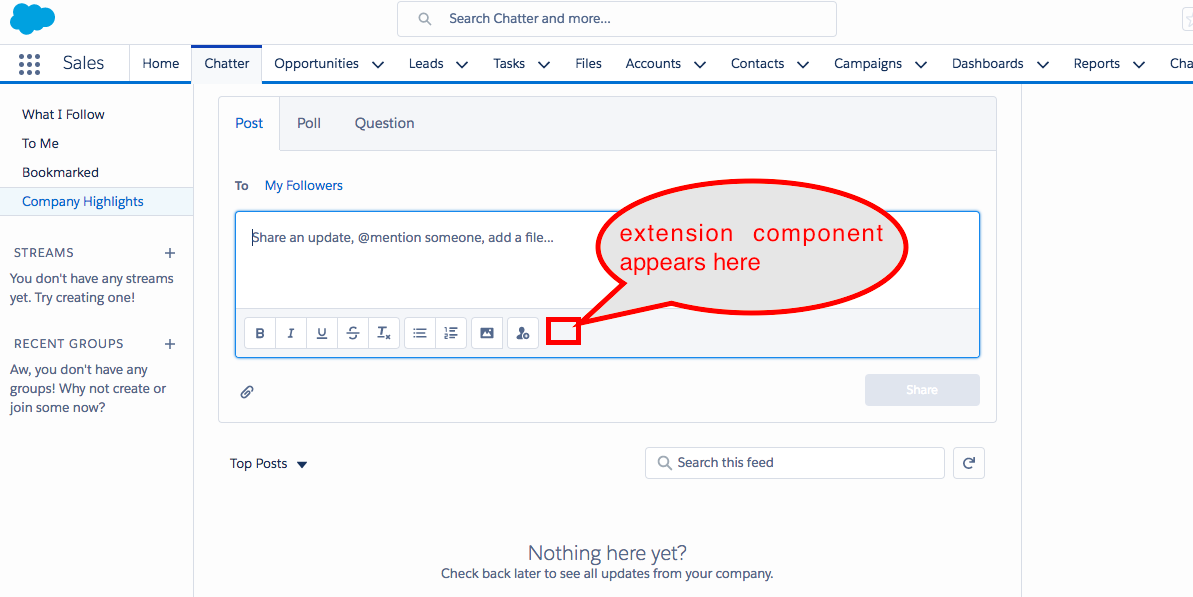The height and width of the screenshot is (597, 1193).
Task: Expand the Opportunities tab dropdown arrow
Action: pyautogui.click(x=378, y=65)
